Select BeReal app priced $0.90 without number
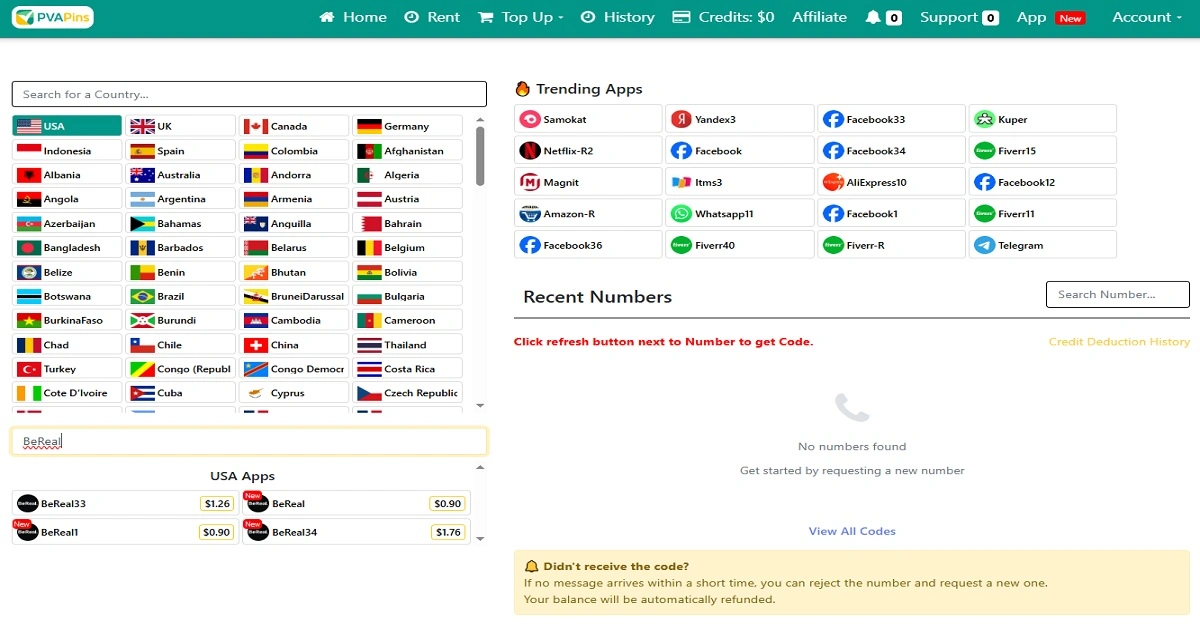 [356, 503]
